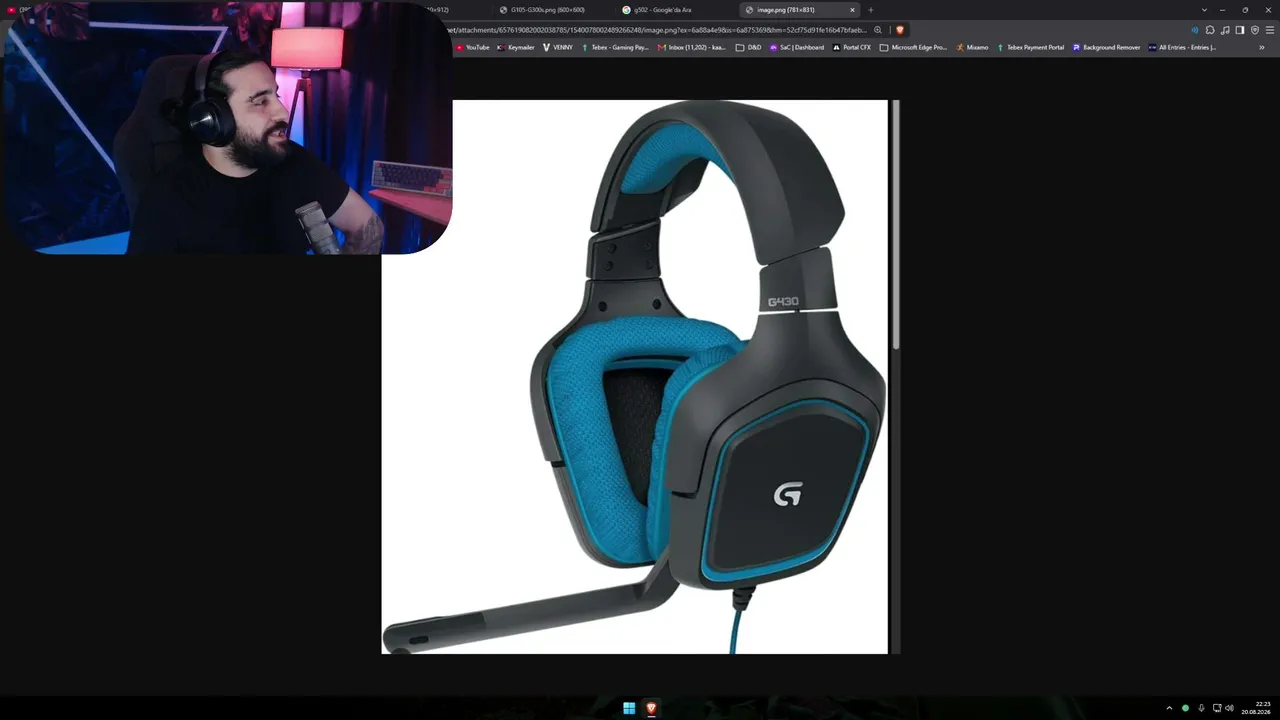Viewport: 1280px width, 720px height.
Task: Click the zoom magnifier icon in address bar
Action: [878, 30]
